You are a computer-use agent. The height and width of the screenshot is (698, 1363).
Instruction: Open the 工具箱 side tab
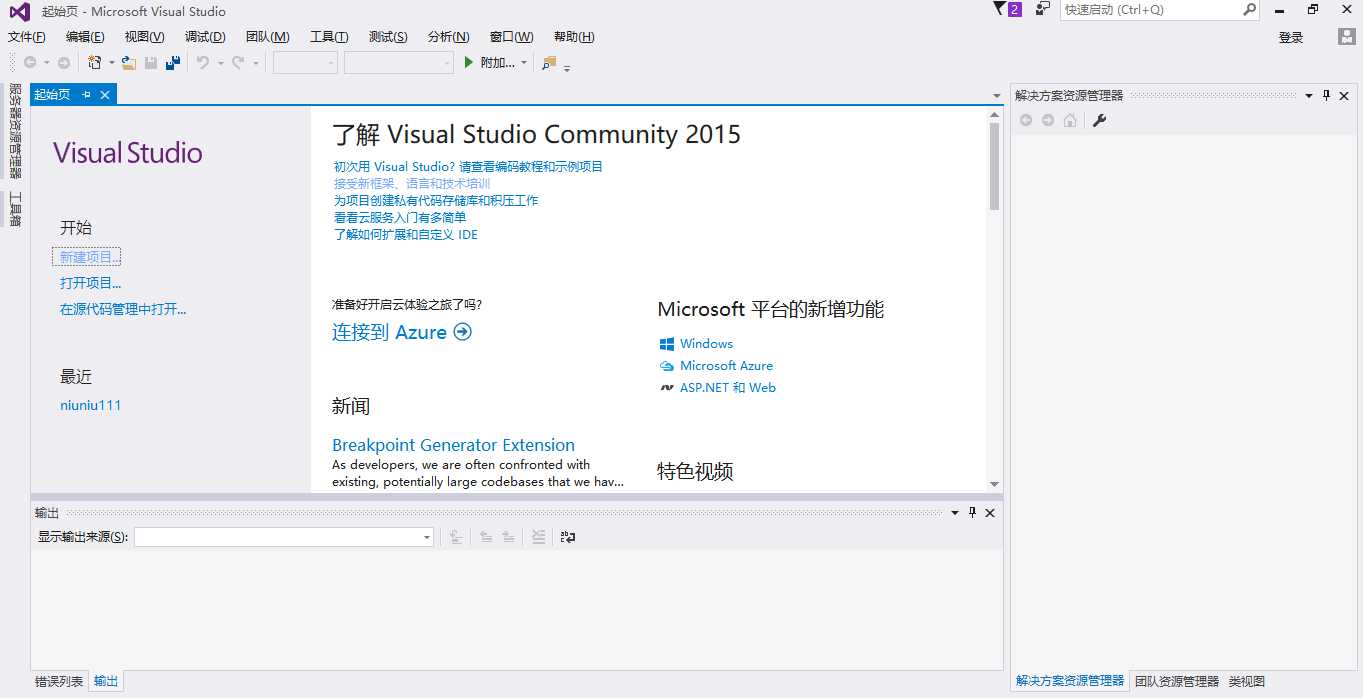click(15, 210)
